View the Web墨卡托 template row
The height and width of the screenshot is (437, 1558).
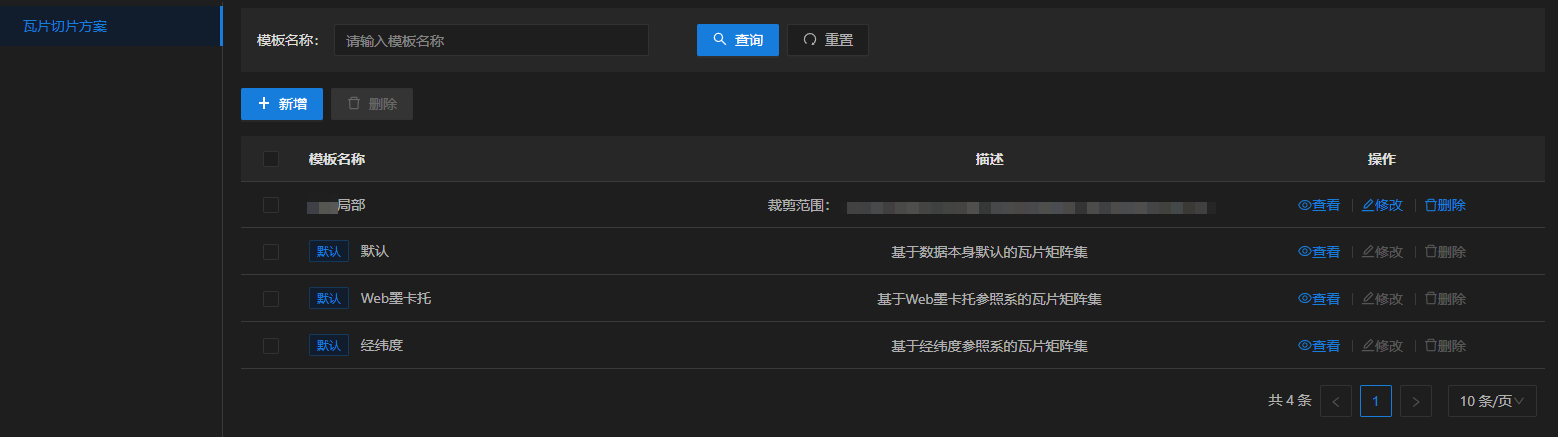click(1318, 299)
